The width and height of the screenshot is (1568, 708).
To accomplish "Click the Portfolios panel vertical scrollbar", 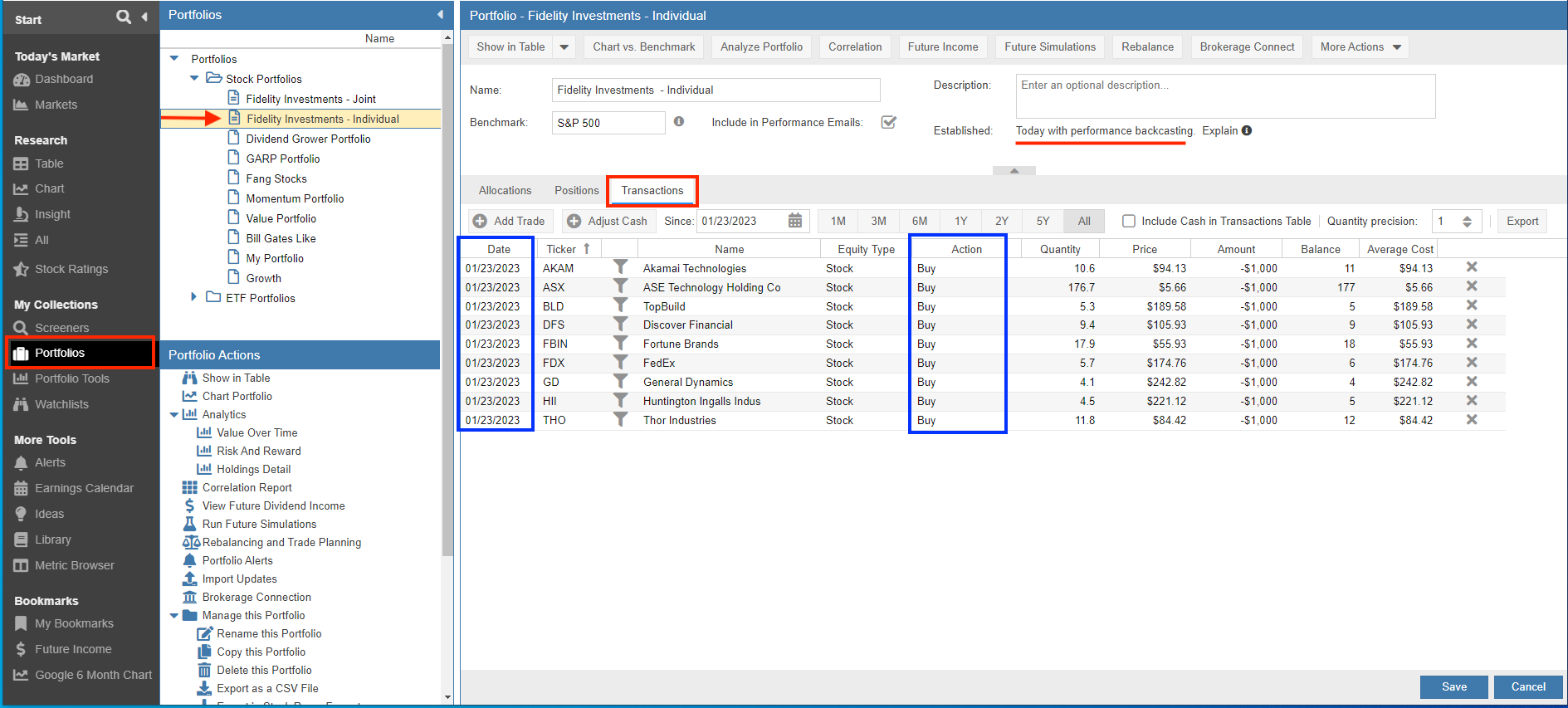I will (447, 299).
